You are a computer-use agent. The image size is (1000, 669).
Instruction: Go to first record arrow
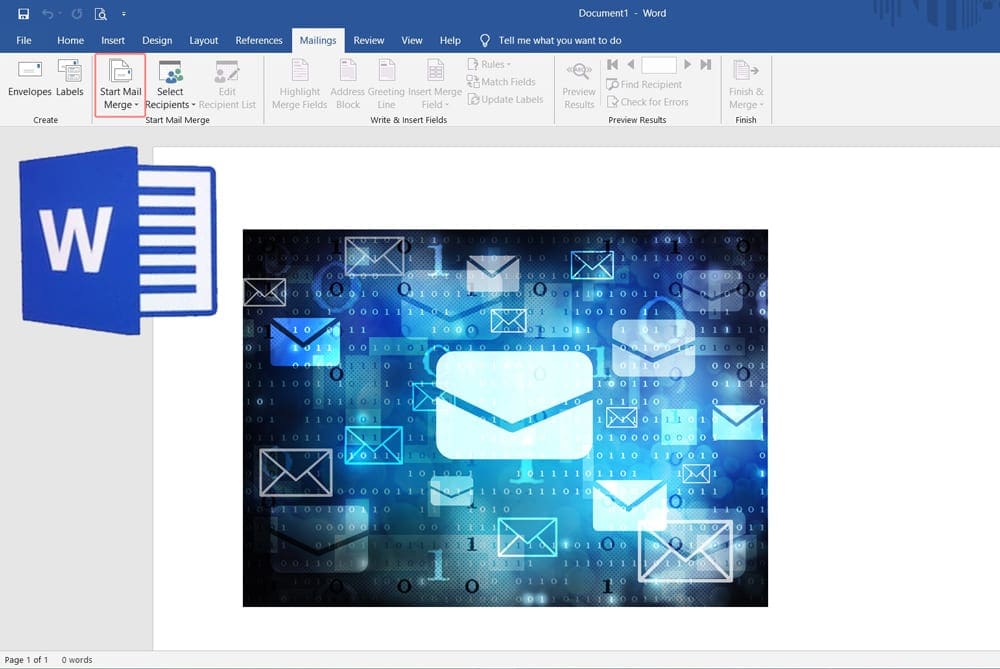click(x=612, y=64)
